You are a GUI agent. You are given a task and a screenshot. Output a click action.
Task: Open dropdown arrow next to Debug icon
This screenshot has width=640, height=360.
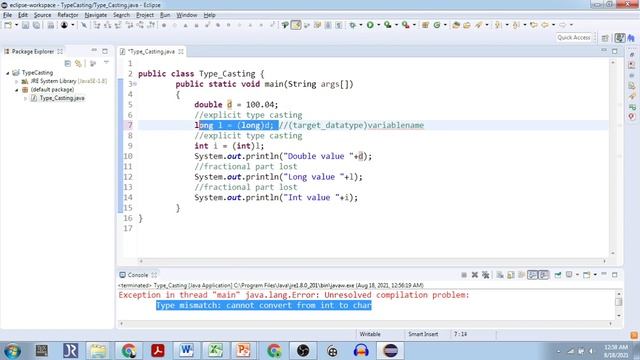361,25
